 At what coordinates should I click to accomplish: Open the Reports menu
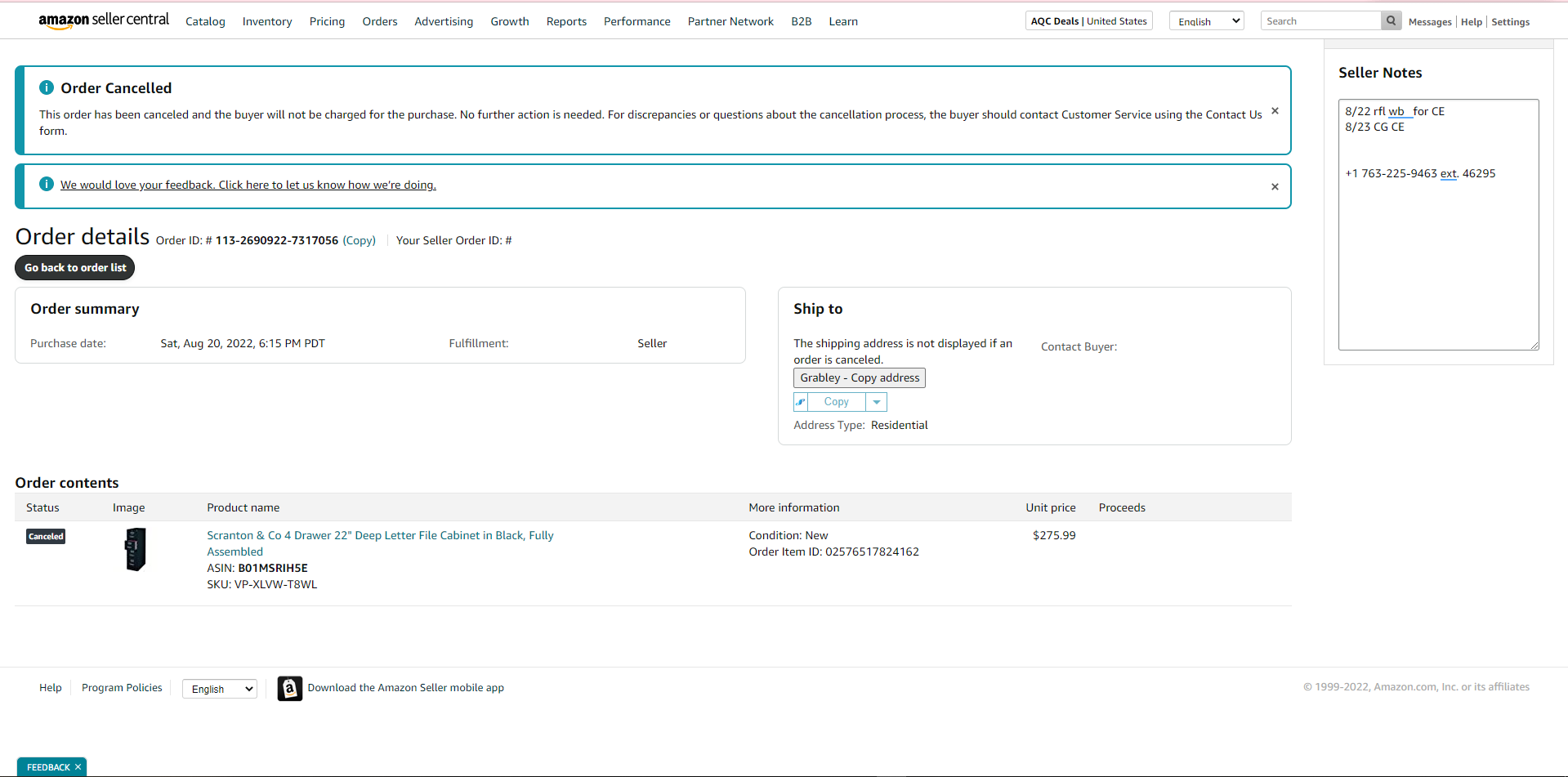pos(566,21)
